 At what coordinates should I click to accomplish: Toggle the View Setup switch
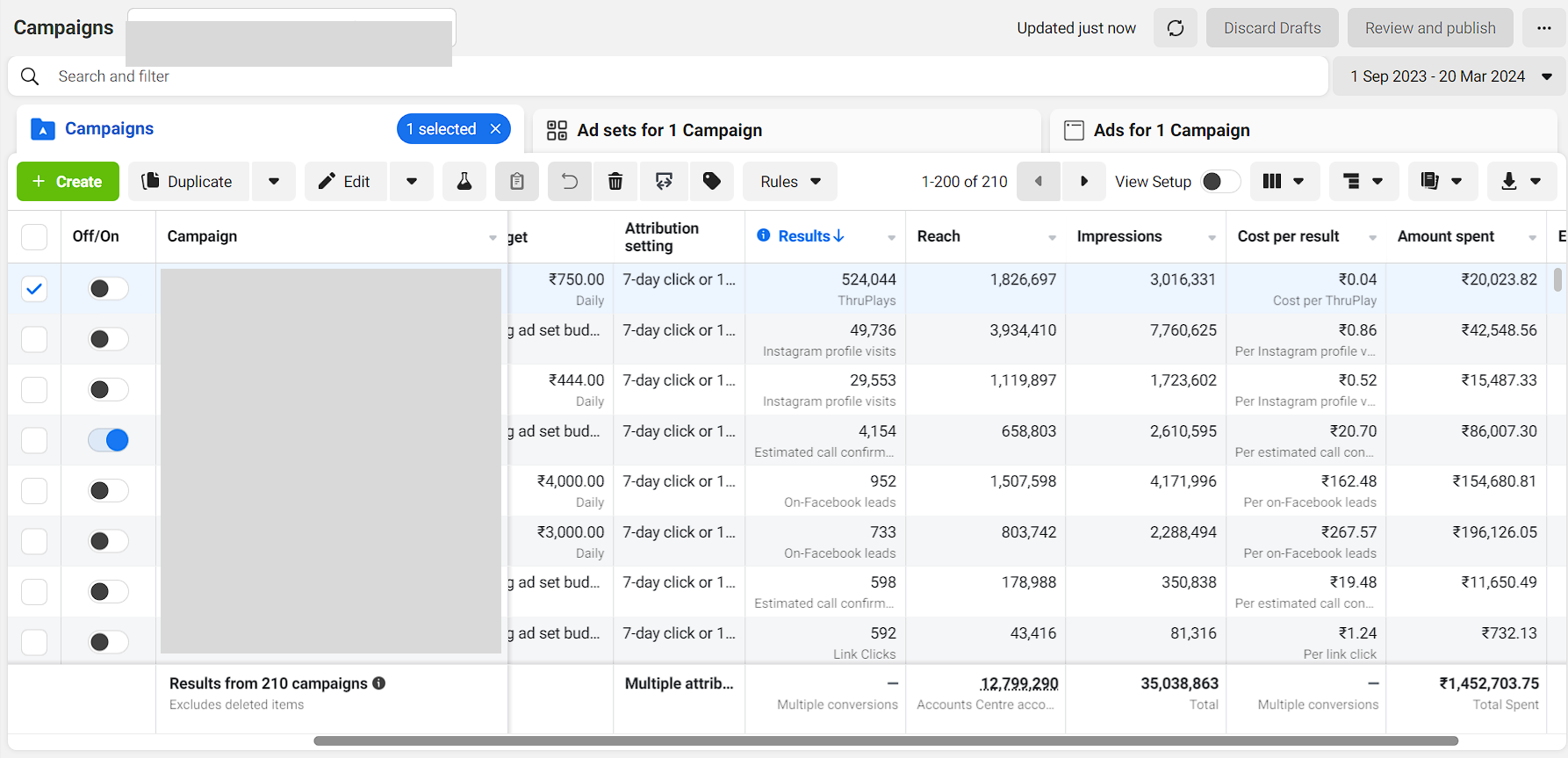click(1219, 182)
